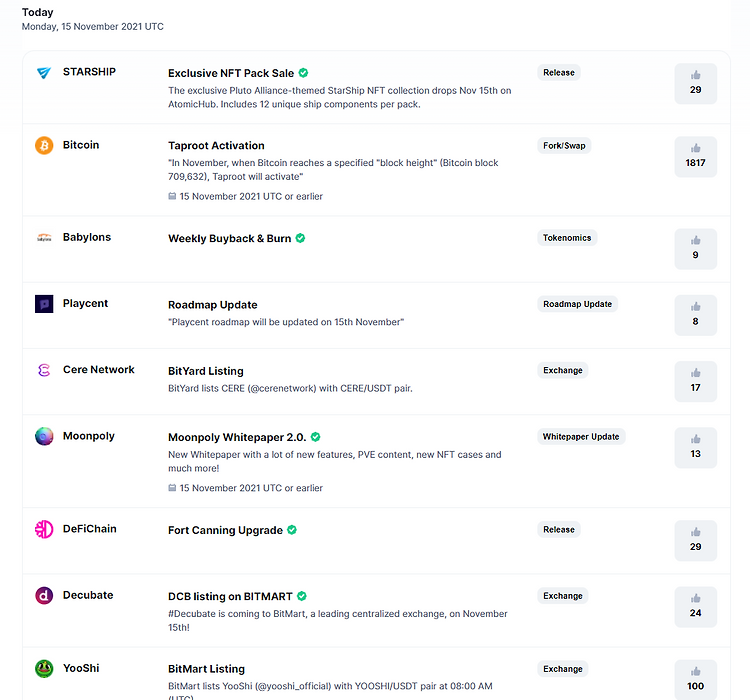Viewport: 750px width, 700px height.
Task: Select the Fork/Swap category tag
Action: pos(564,145)
